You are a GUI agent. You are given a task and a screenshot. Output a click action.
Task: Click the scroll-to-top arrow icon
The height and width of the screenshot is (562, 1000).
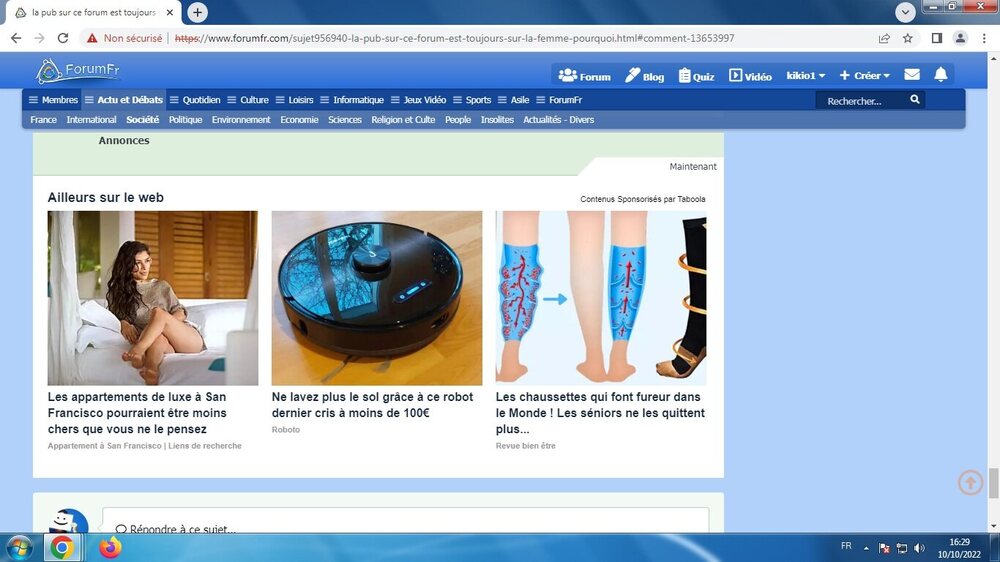click(970, 482)
